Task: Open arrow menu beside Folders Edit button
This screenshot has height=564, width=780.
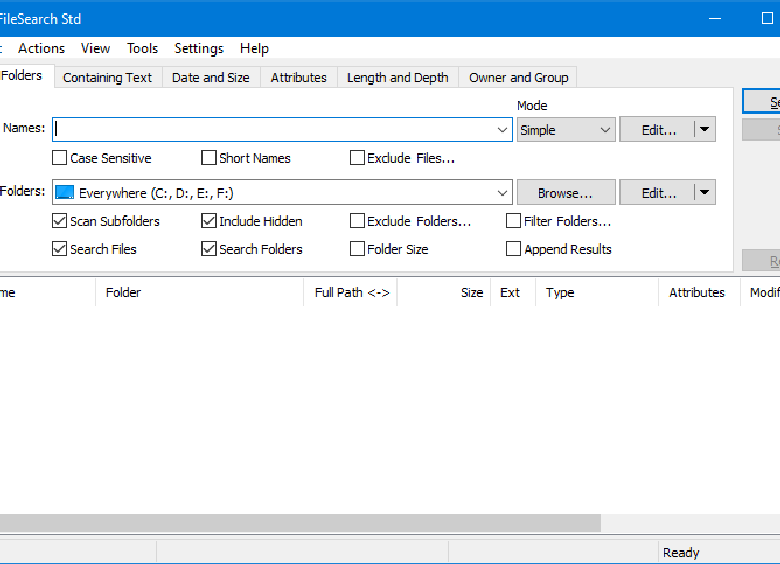Action: [x=704, y=192]
